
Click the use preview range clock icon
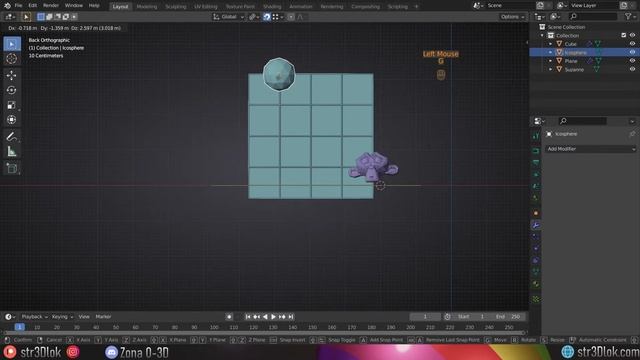point(447,317)
